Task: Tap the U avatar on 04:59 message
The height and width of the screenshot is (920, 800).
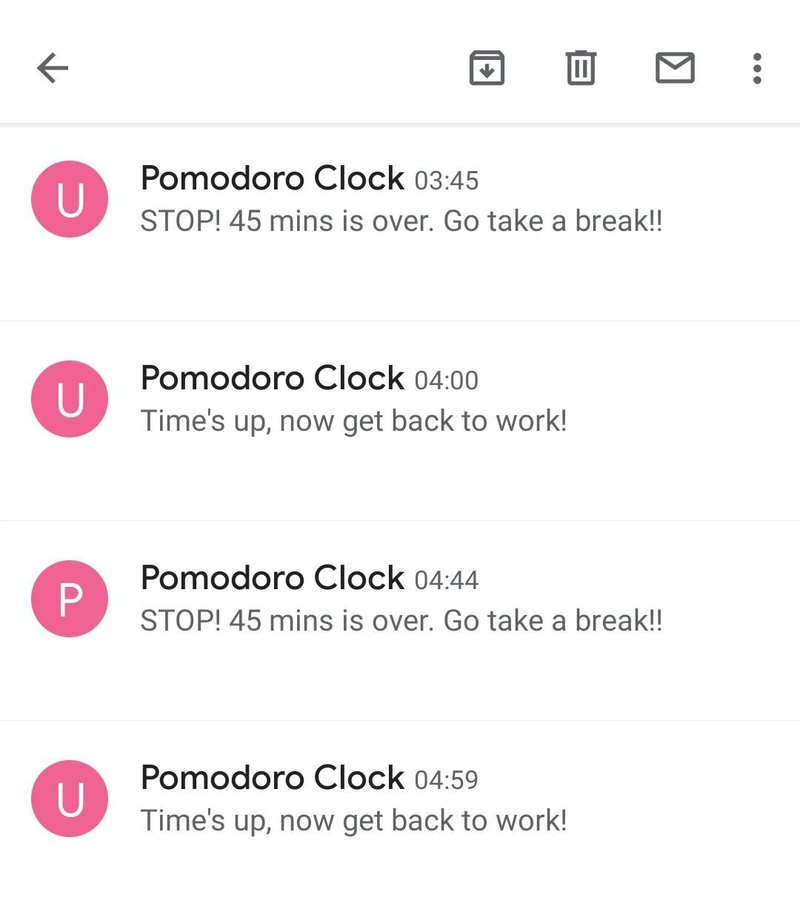Action: pos(69,799)
